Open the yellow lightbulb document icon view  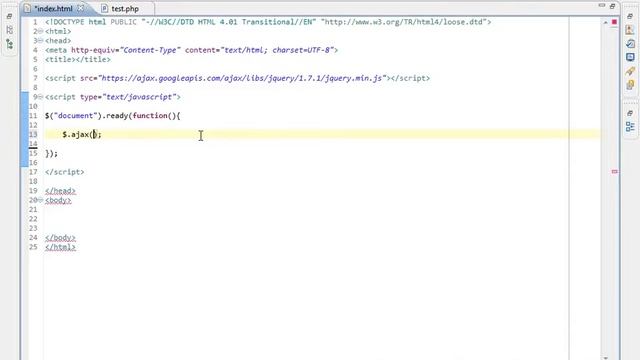pos(630,85)
